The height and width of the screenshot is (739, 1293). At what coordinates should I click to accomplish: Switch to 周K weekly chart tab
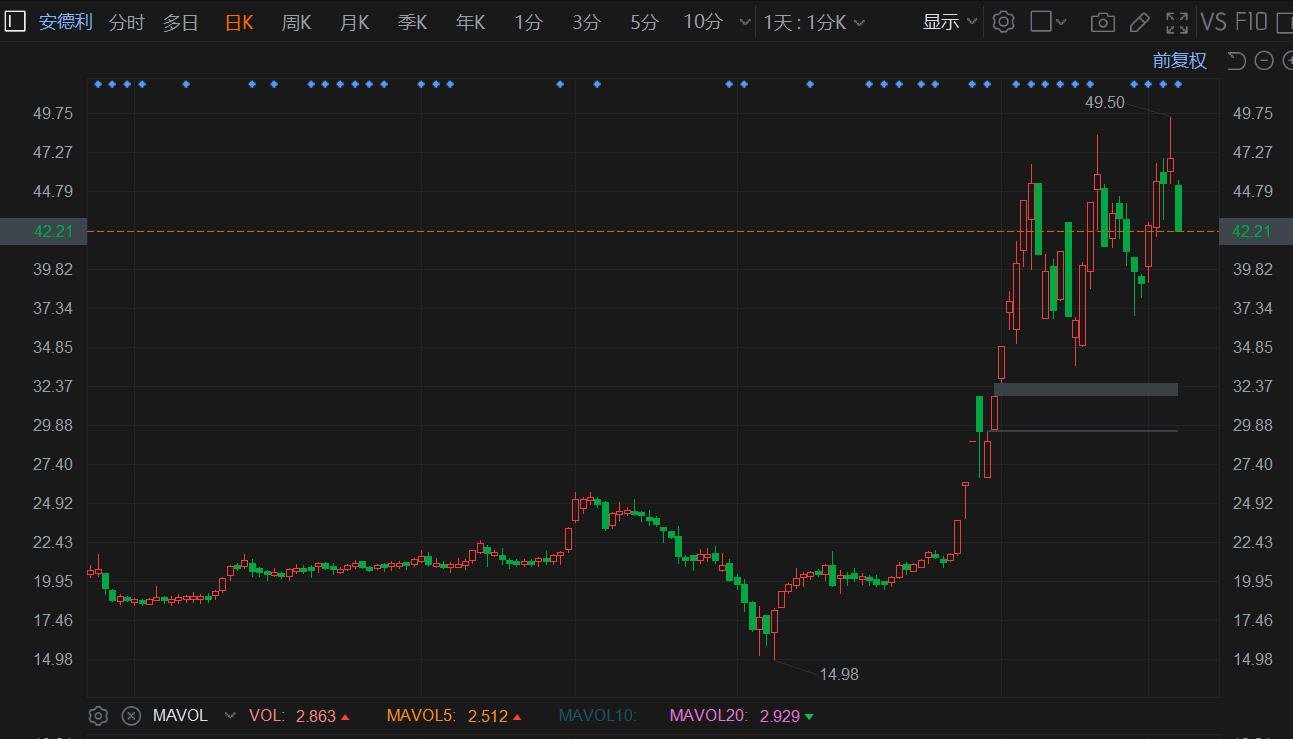tap(296, 22)
